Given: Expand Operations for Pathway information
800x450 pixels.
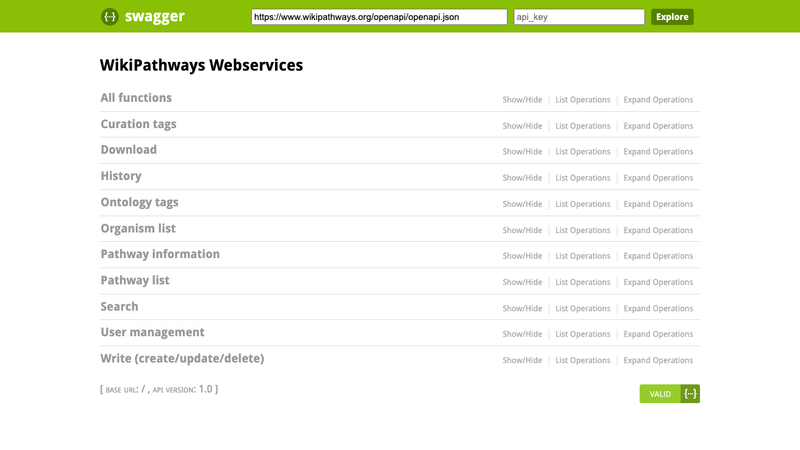Looking at the screenshot, I should point(658,256).
